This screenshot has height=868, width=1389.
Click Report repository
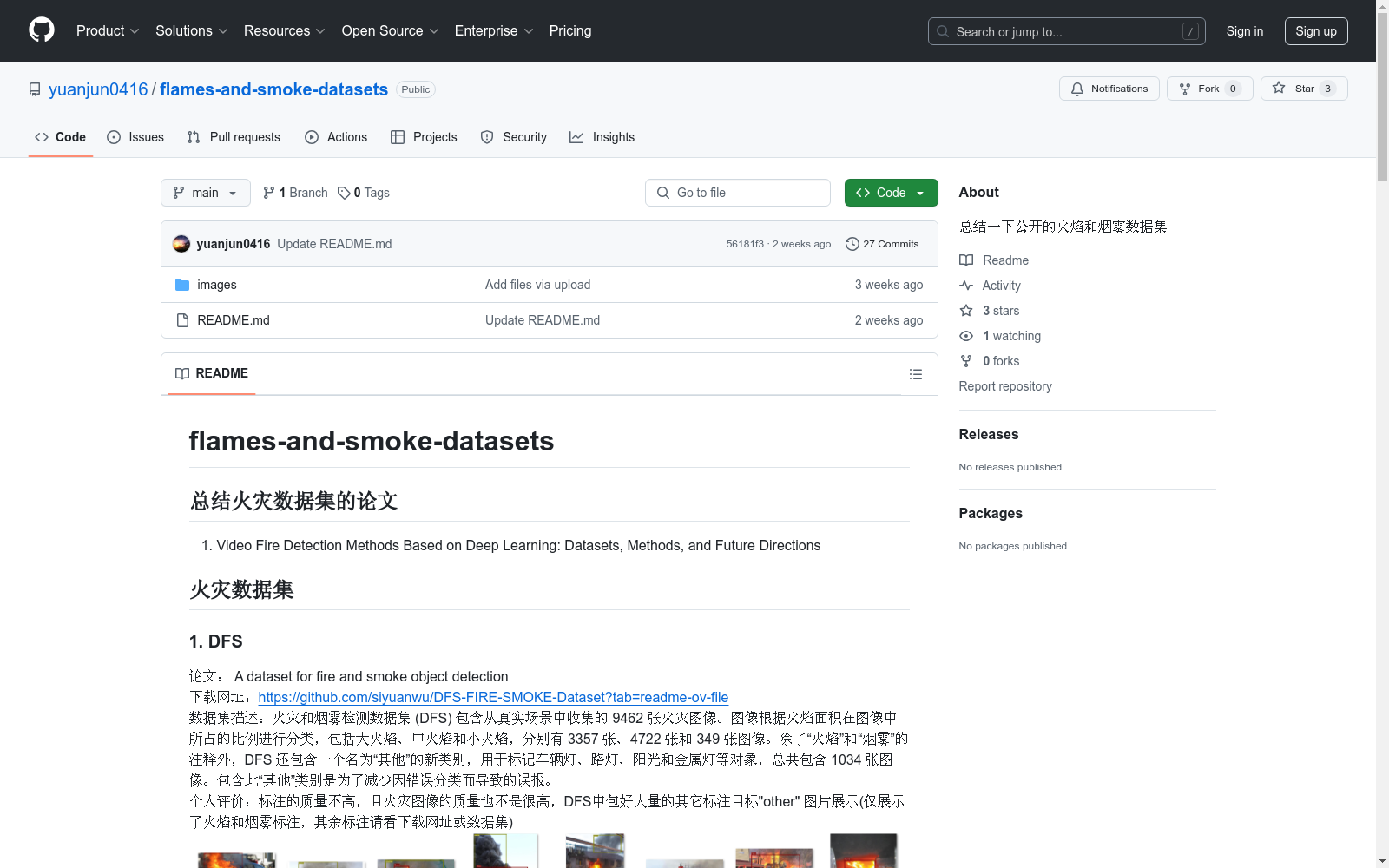(1005, 386)
